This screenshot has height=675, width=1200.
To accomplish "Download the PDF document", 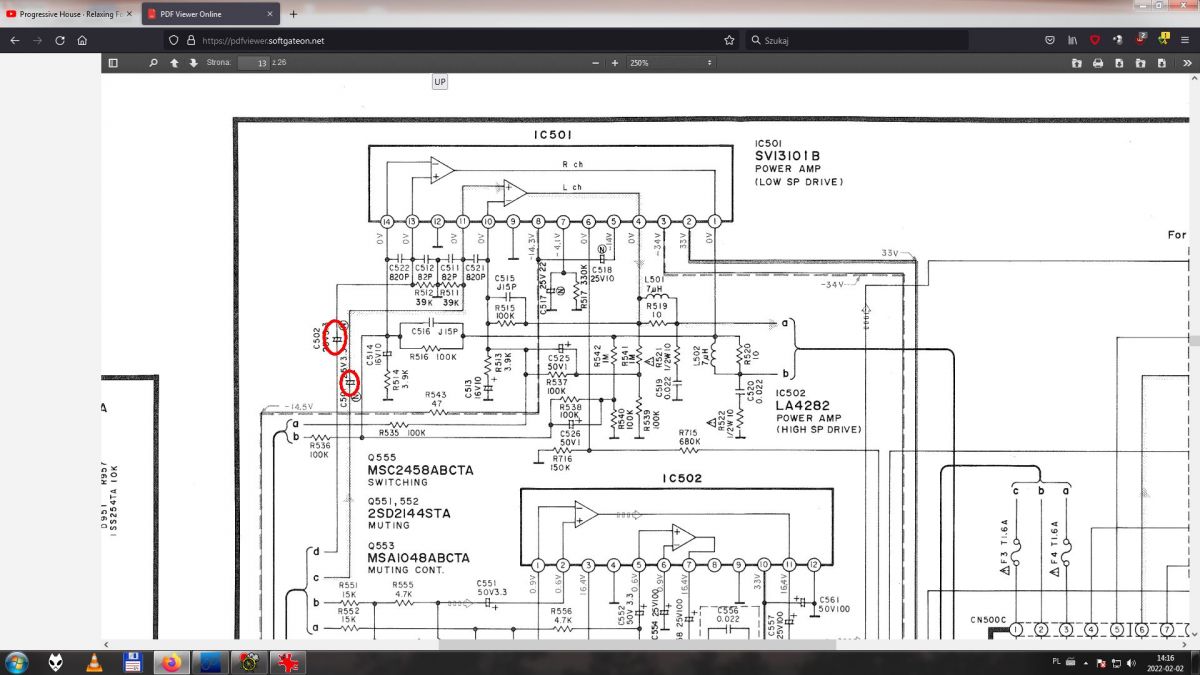I will coord(1120,62).
